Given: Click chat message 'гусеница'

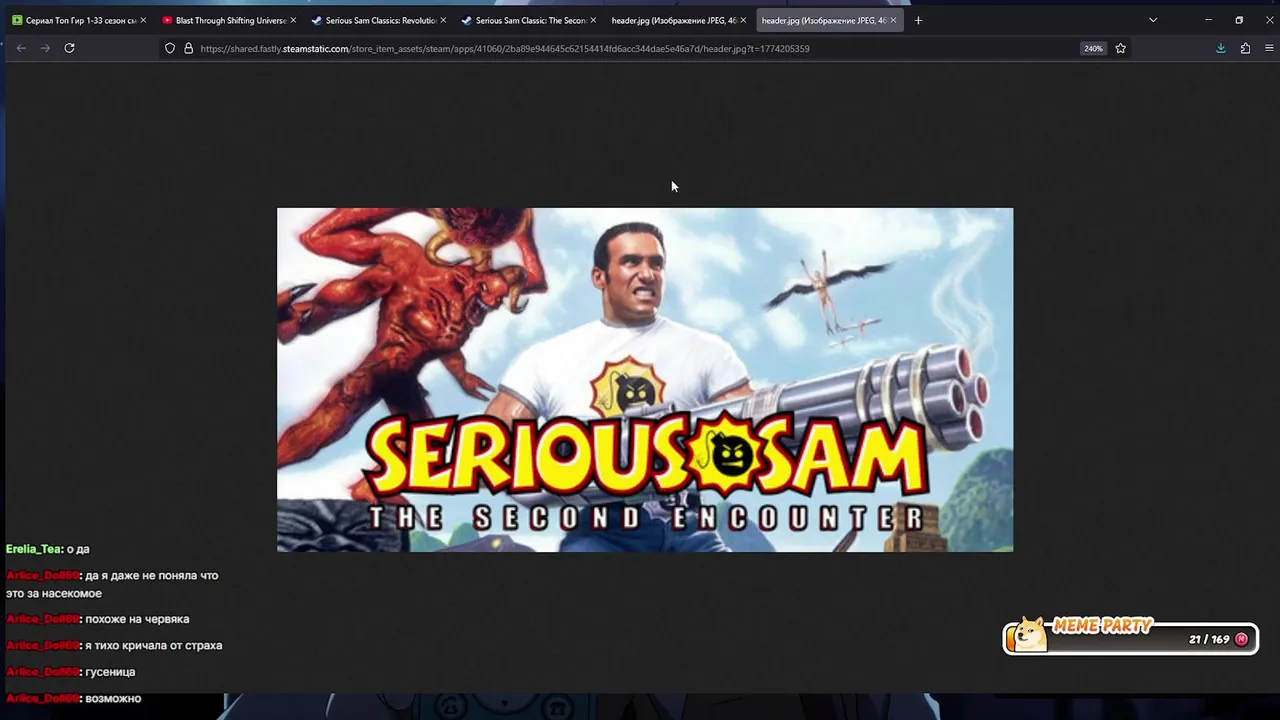Looking at the screenshot, I should [x=110, y=672].
